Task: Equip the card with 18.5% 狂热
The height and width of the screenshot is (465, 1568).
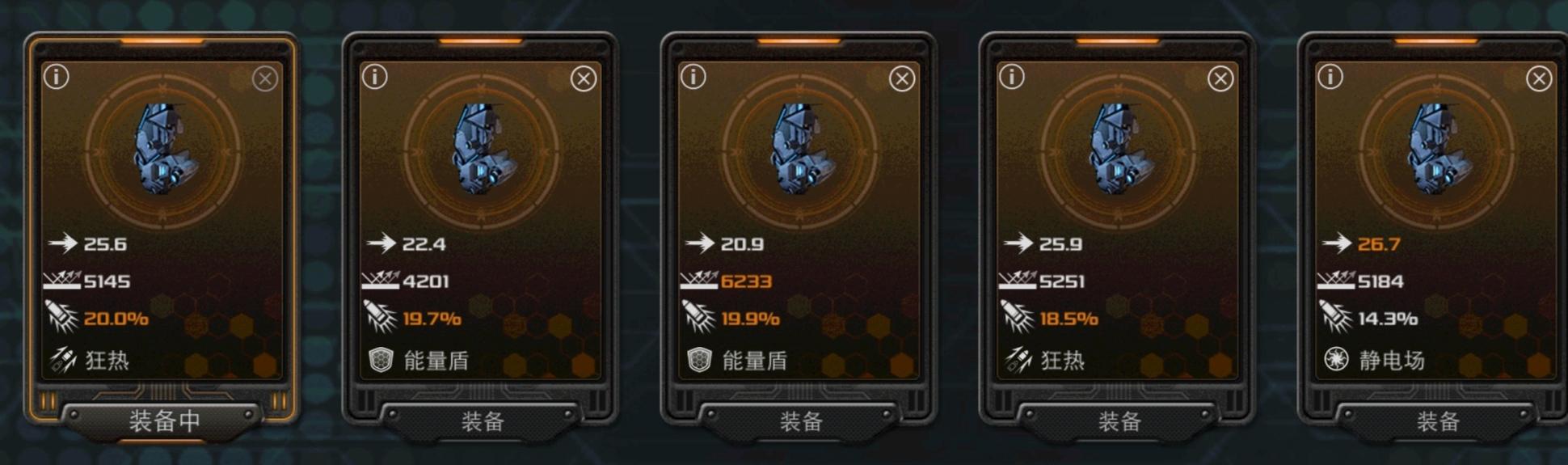Action: 1119,421
